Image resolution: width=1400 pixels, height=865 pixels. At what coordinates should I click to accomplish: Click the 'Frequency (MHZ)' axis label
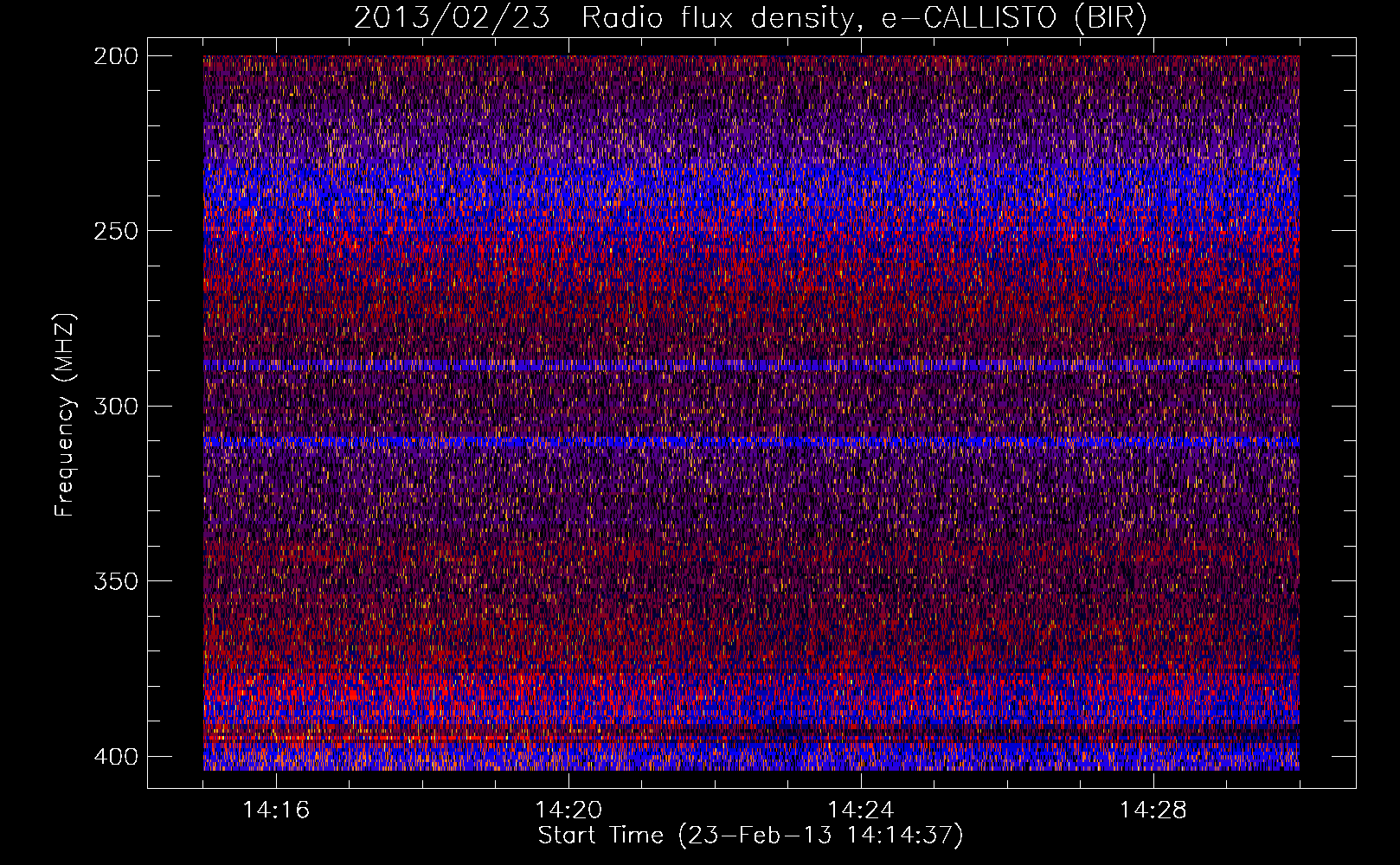(x=65, y=414)
